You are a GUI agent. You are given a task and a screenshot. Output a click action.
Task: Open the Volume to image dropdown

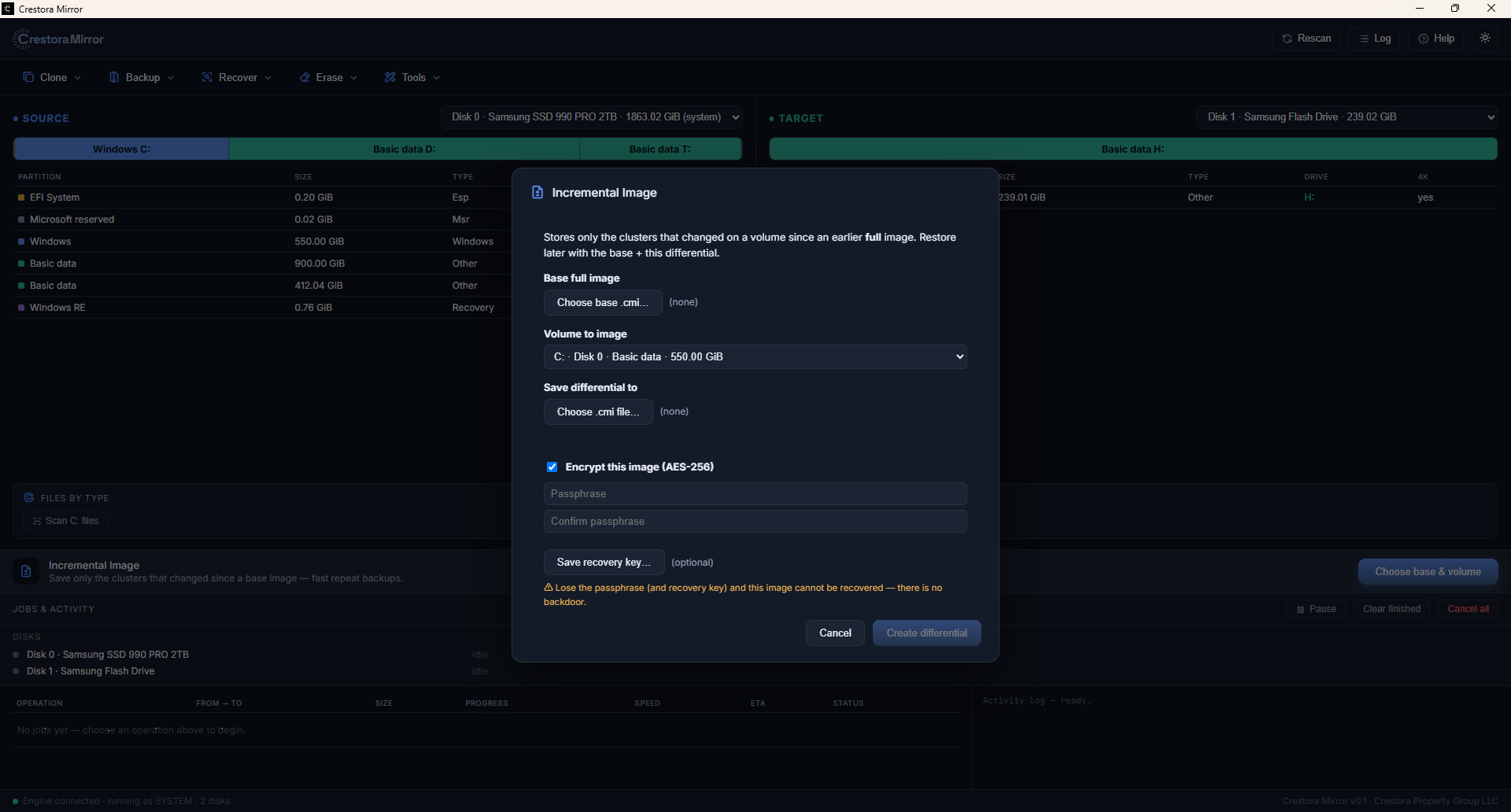(755, 356)
